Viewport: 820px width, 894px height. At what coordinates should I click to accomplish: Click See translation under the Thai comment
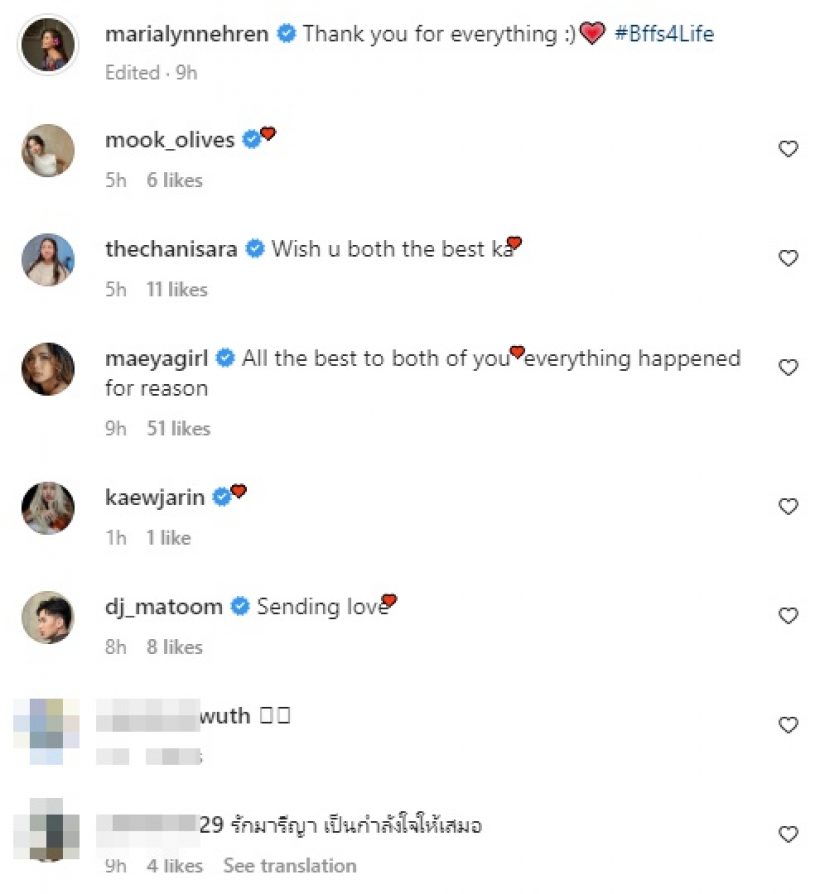click(x=289, y=865)
